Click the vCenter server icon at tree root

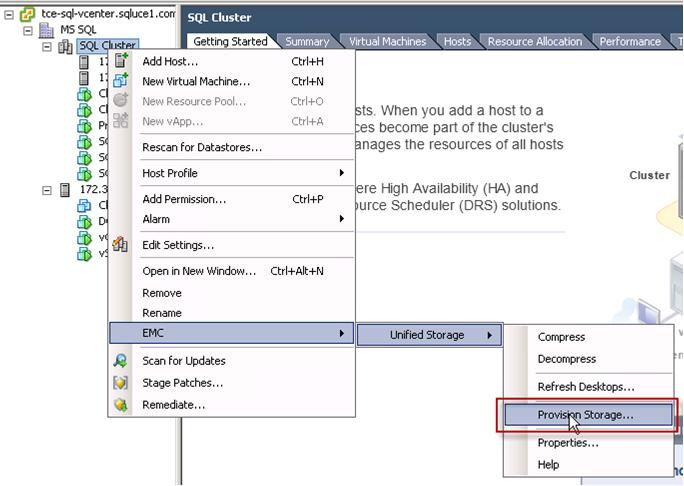pyautogui.click(x=27, y=14)
